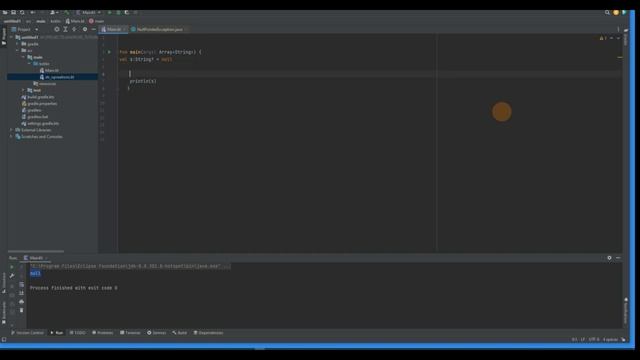Screen dimensions: 640x360
Task: Hide the Project tool window with minus icon
Action: click(93, 29)
